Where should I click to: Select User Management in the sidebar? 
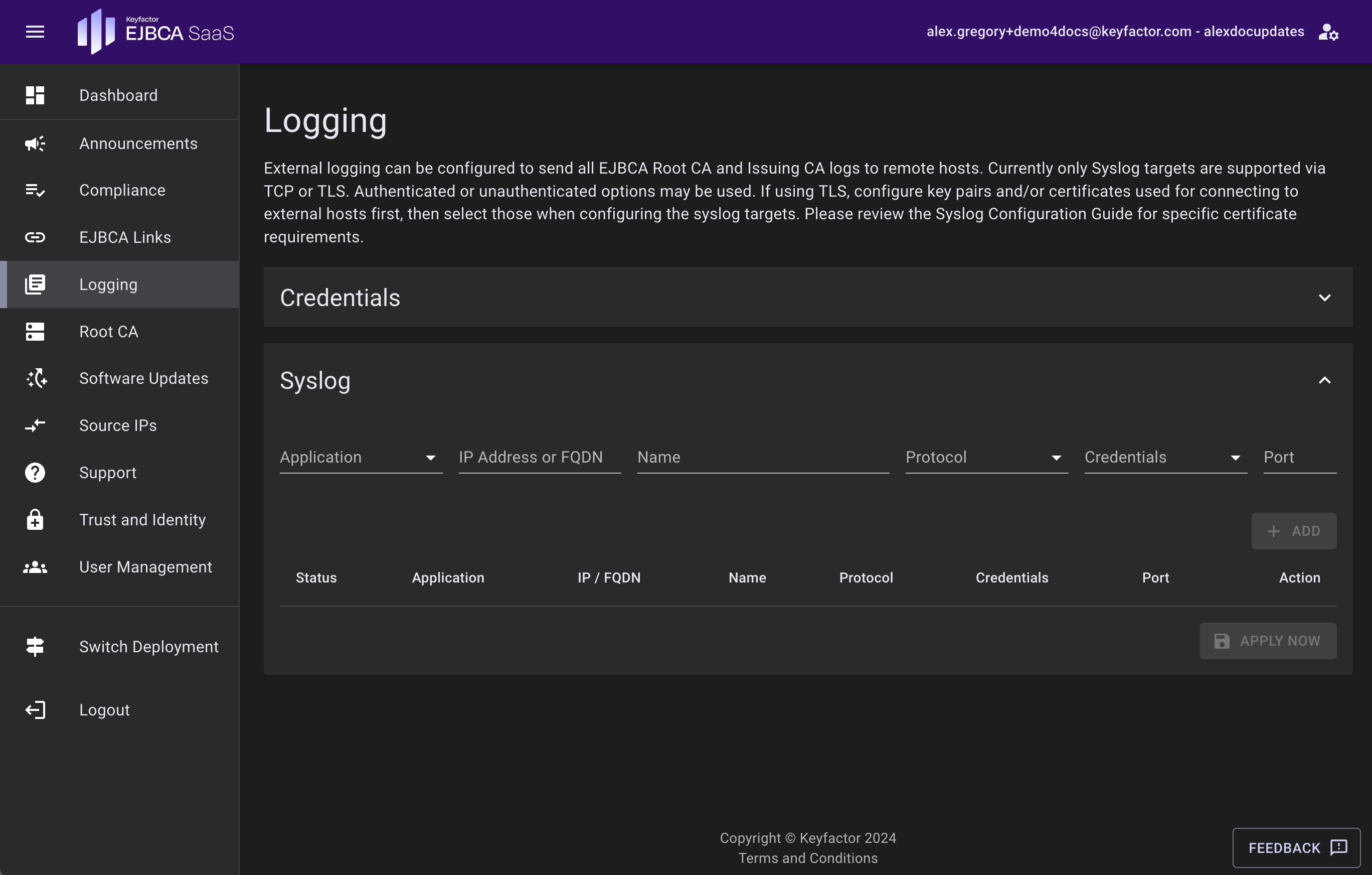coord(145,567)
